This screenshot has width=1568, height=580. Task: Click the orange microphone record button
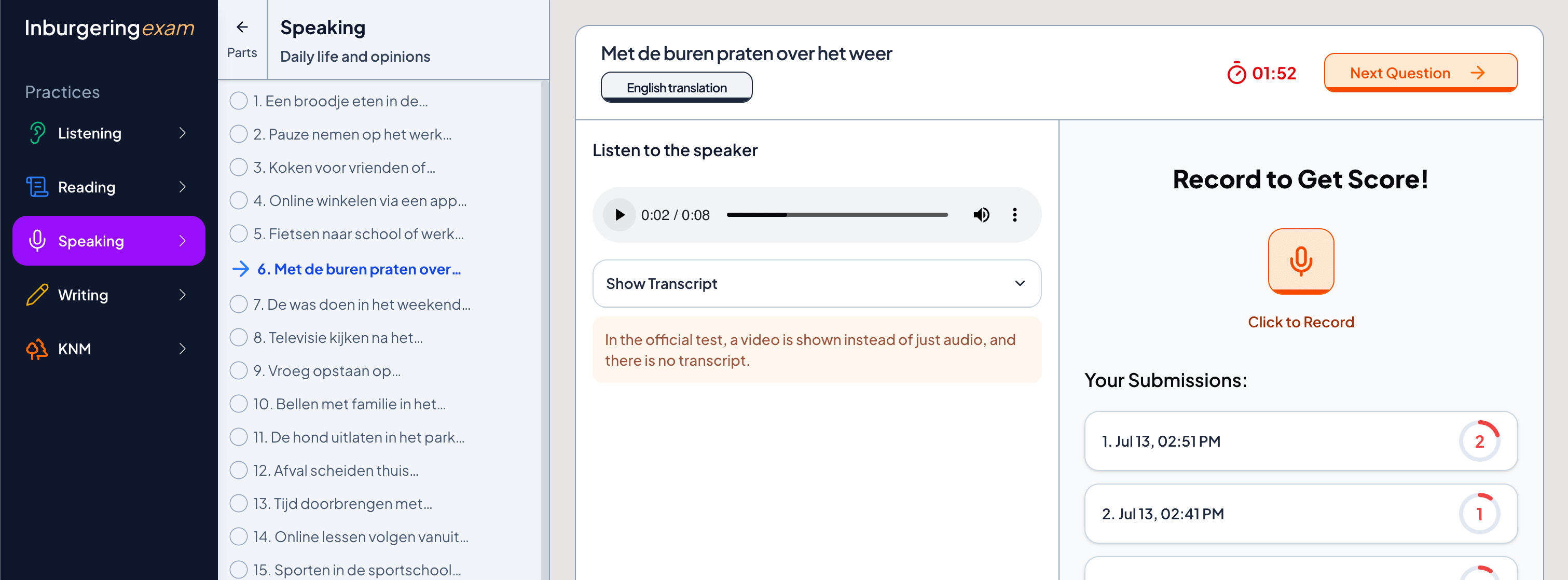point(1301,261)
